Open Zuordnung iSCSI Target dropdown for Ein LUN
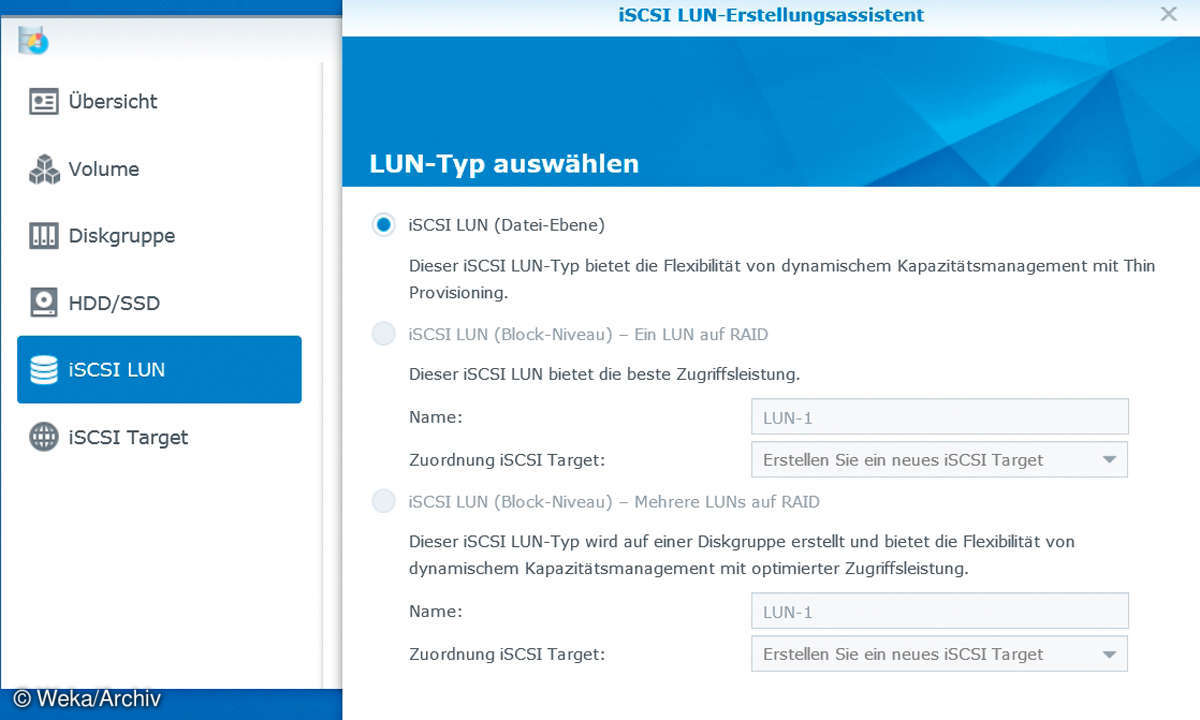The width and height of the screenshot is (1200, 720). [939, 460]
